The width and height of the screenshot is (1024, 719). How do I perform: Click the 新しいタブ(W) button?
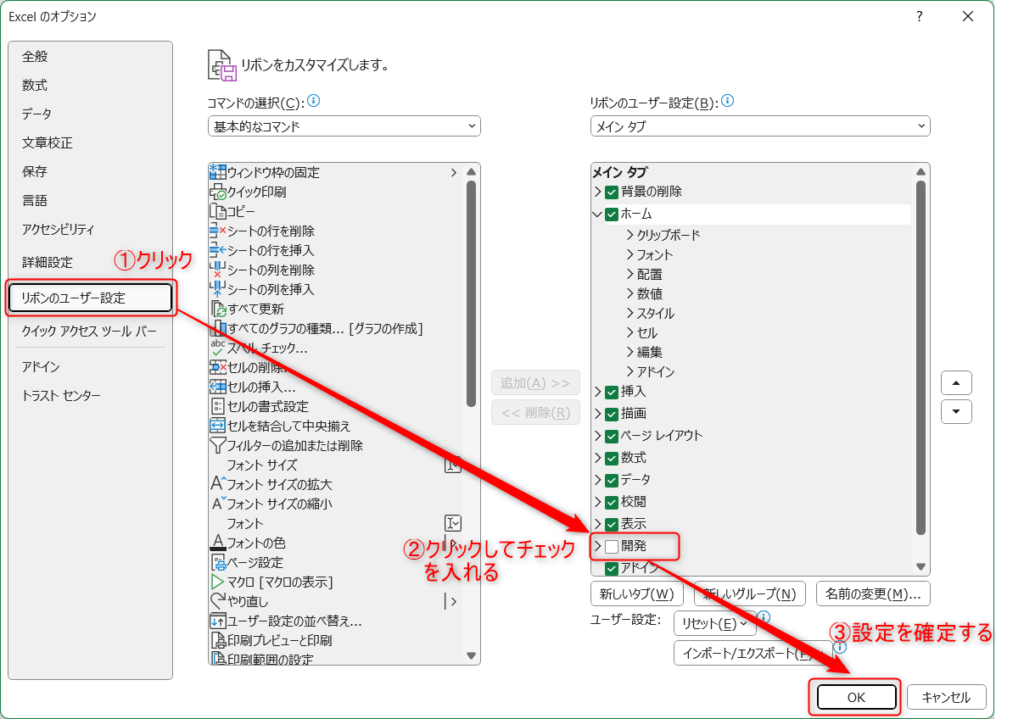click(x=637, y=594)
